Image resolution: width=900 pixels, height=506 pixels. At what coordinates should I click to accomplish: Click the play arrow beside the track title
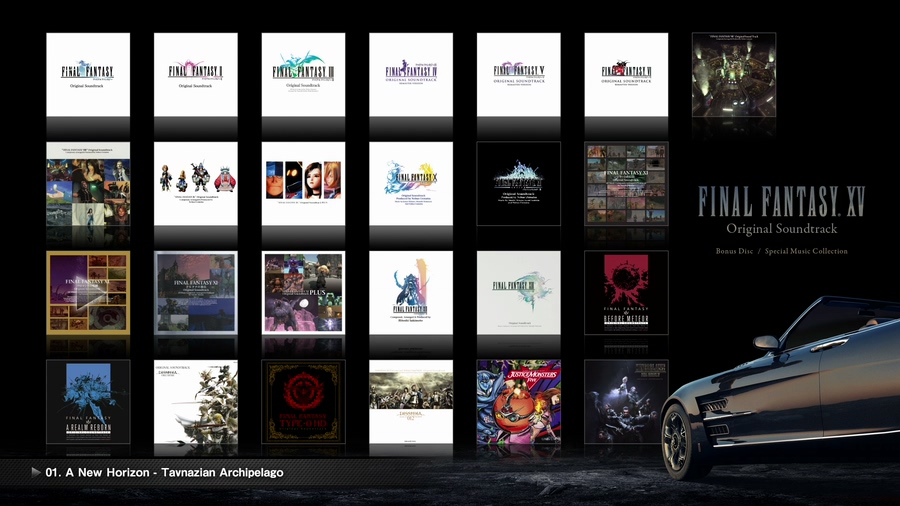pos(37,472)
